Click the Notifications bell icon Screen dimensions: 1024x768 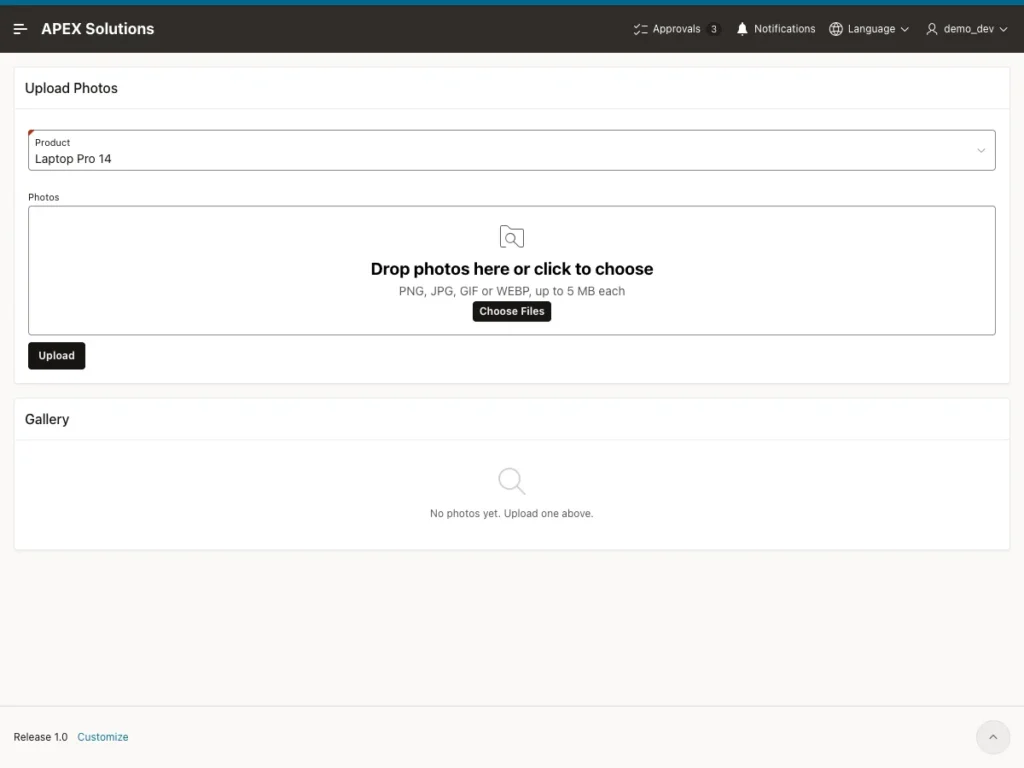(x=742, y=29)
